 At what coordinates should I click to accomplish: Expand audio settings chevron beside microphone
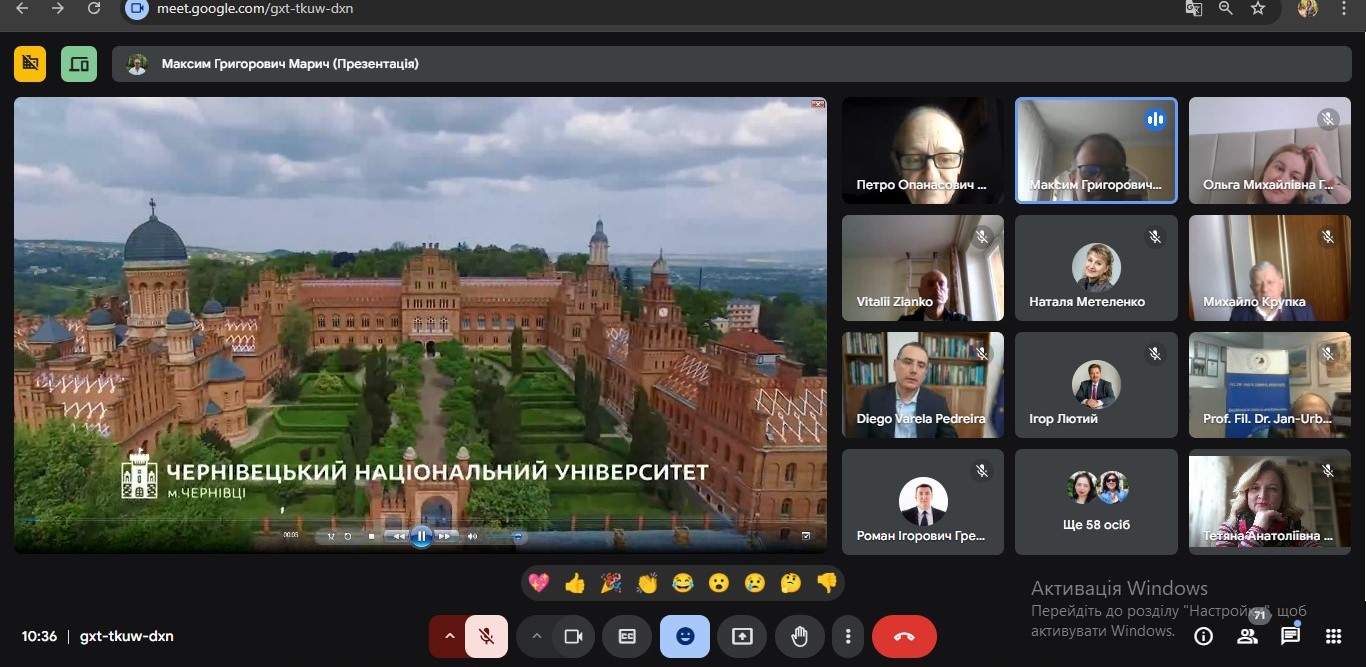(448, 636)
